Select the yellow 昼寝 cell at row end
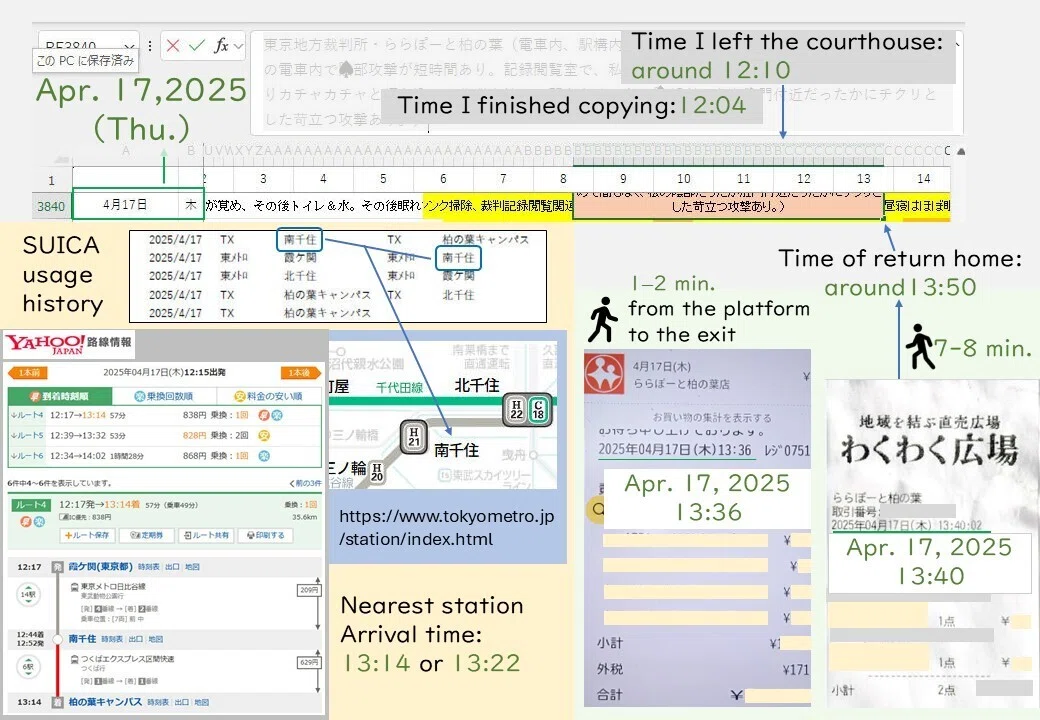This screenshot has height=720, width=1040. (x=917, y=206)
